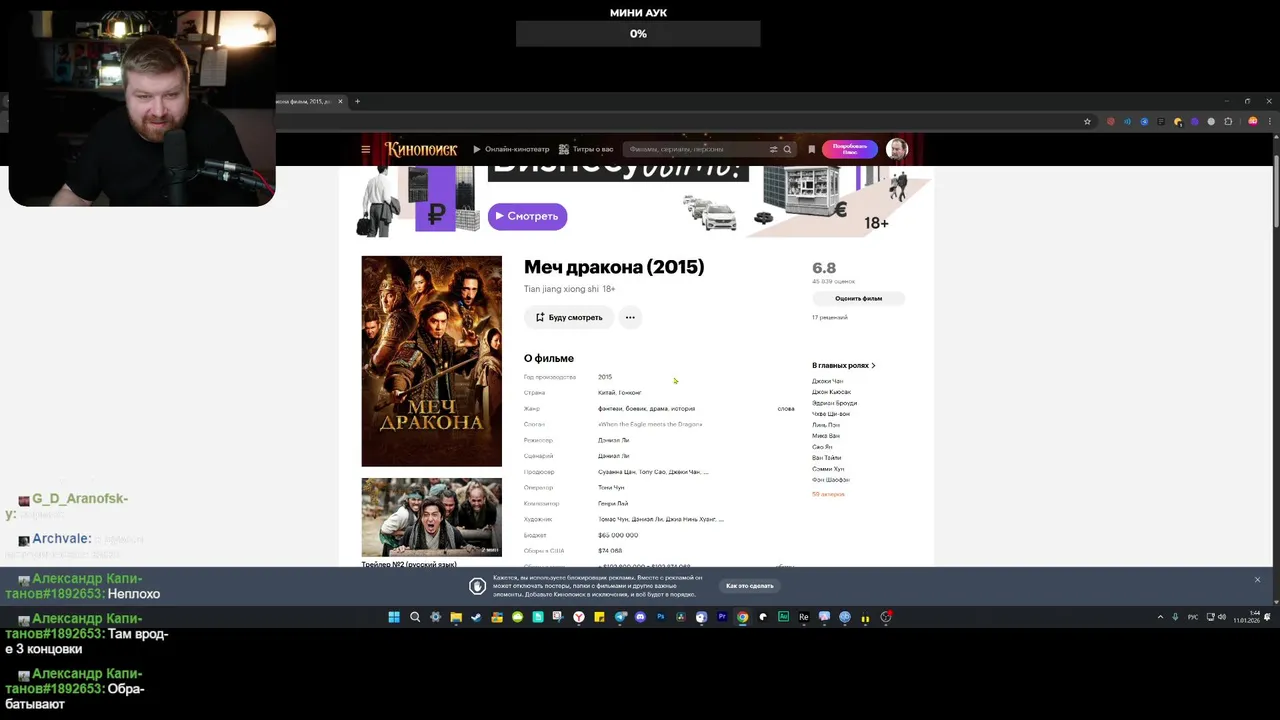Open Premiere Pro from the taskbar

click(722, 617)
